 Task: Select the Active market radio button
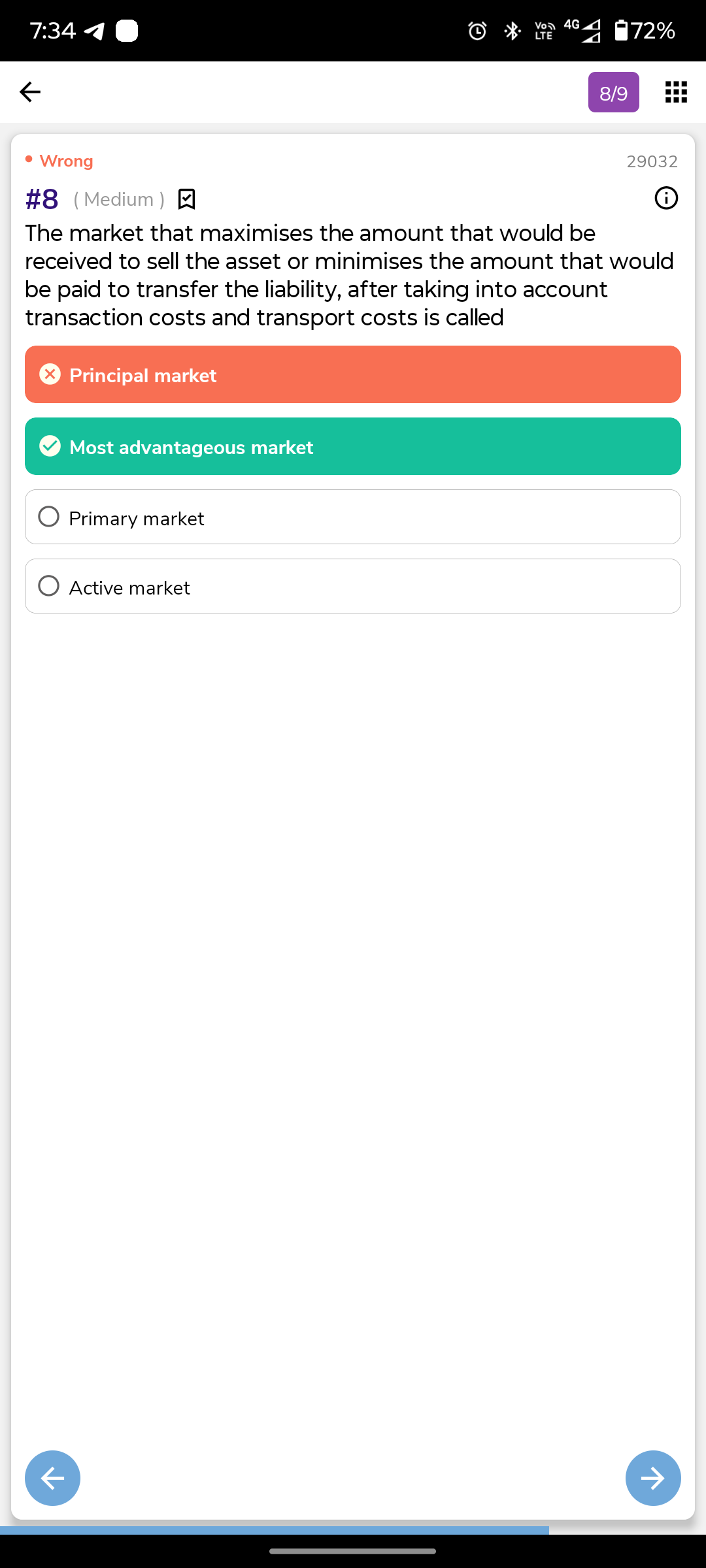tap(49, 586)
